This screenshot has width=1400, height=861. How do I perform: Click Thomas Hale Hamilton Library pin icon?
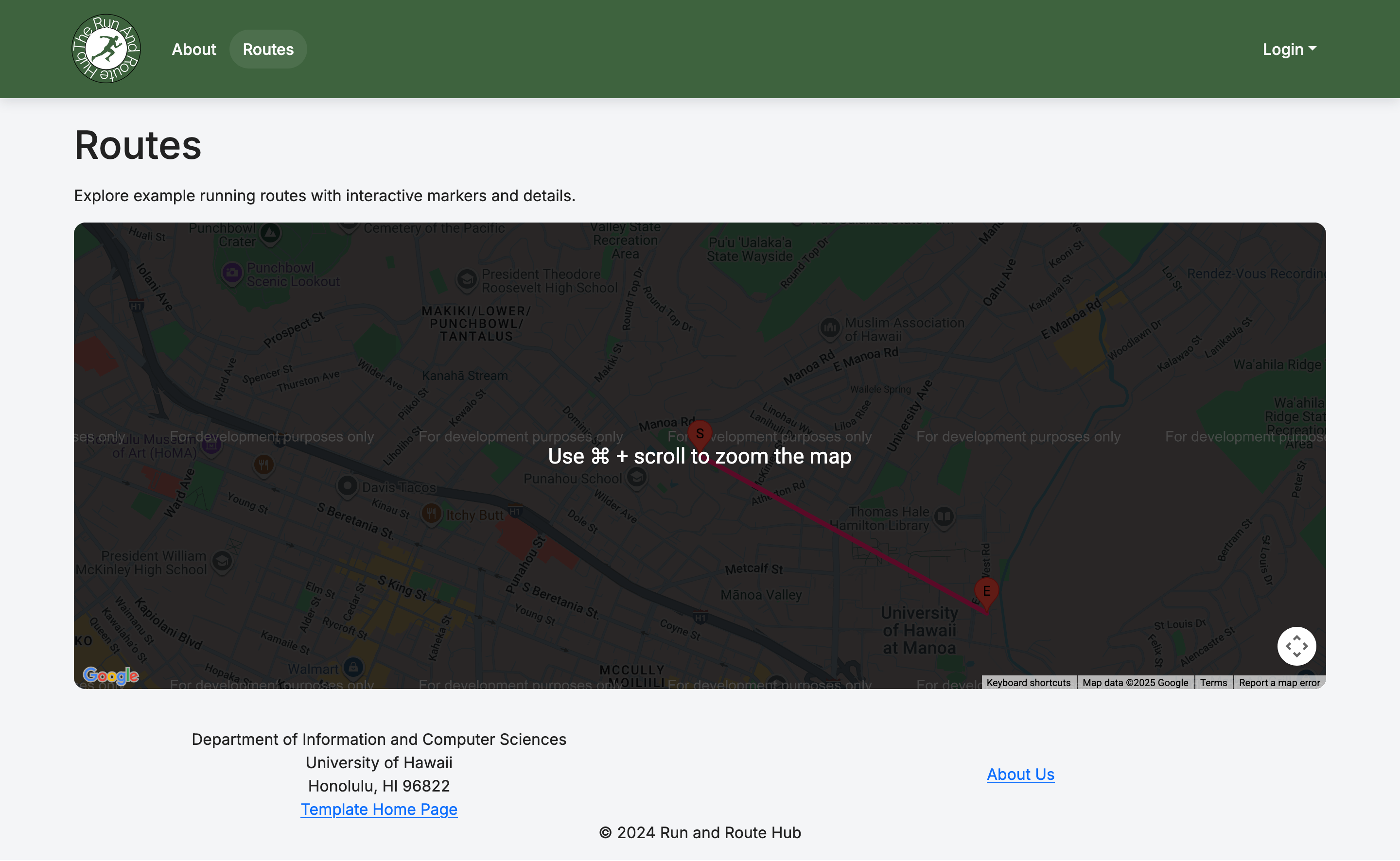click(x=943, y=517)
